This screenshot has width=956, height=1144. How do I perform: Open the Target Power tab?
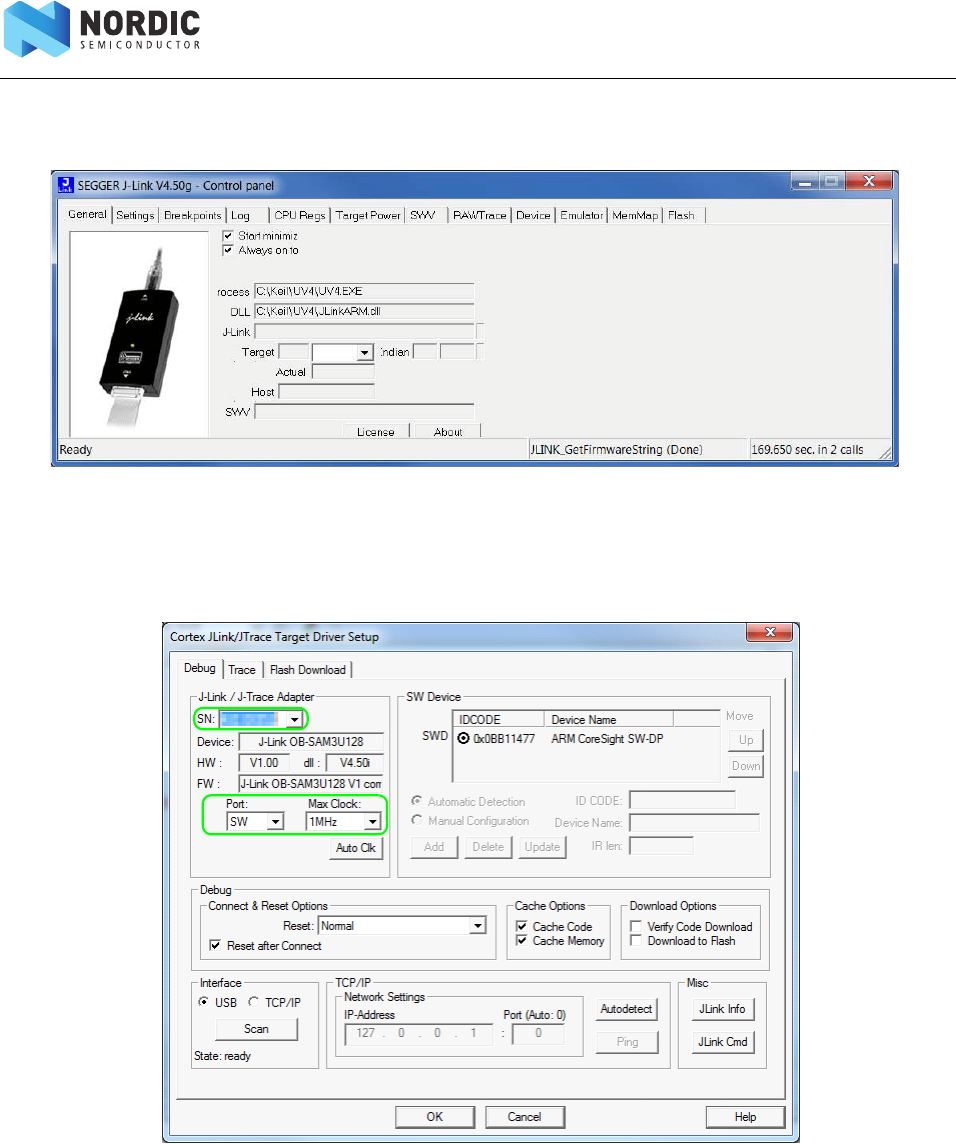point(368,215)
